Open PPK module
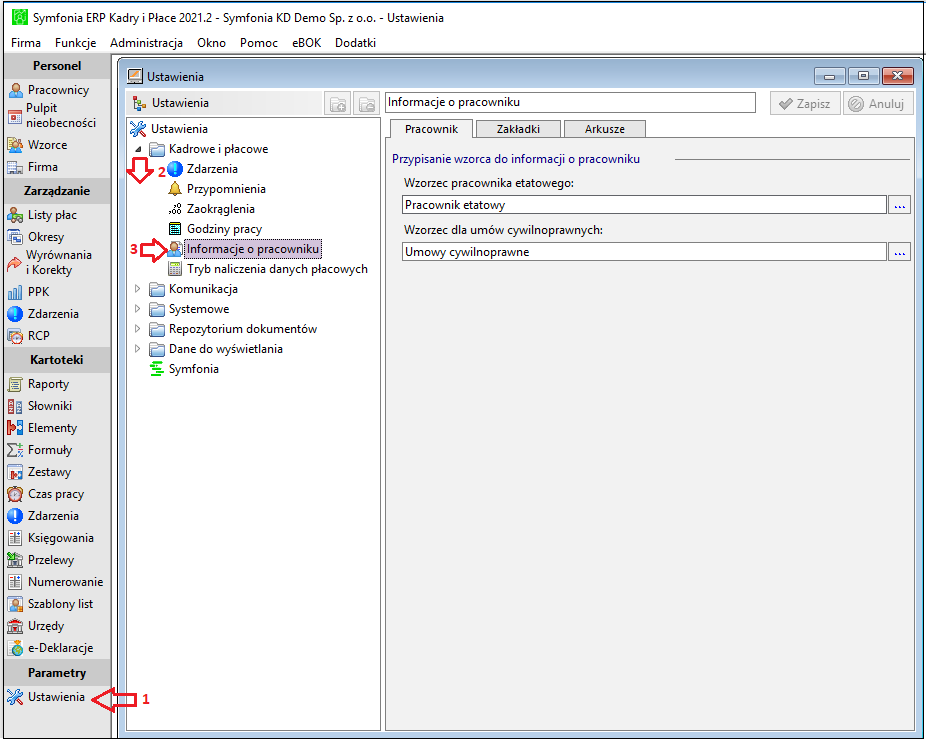This screenshot has height=741, width=926. coord(28,292)
